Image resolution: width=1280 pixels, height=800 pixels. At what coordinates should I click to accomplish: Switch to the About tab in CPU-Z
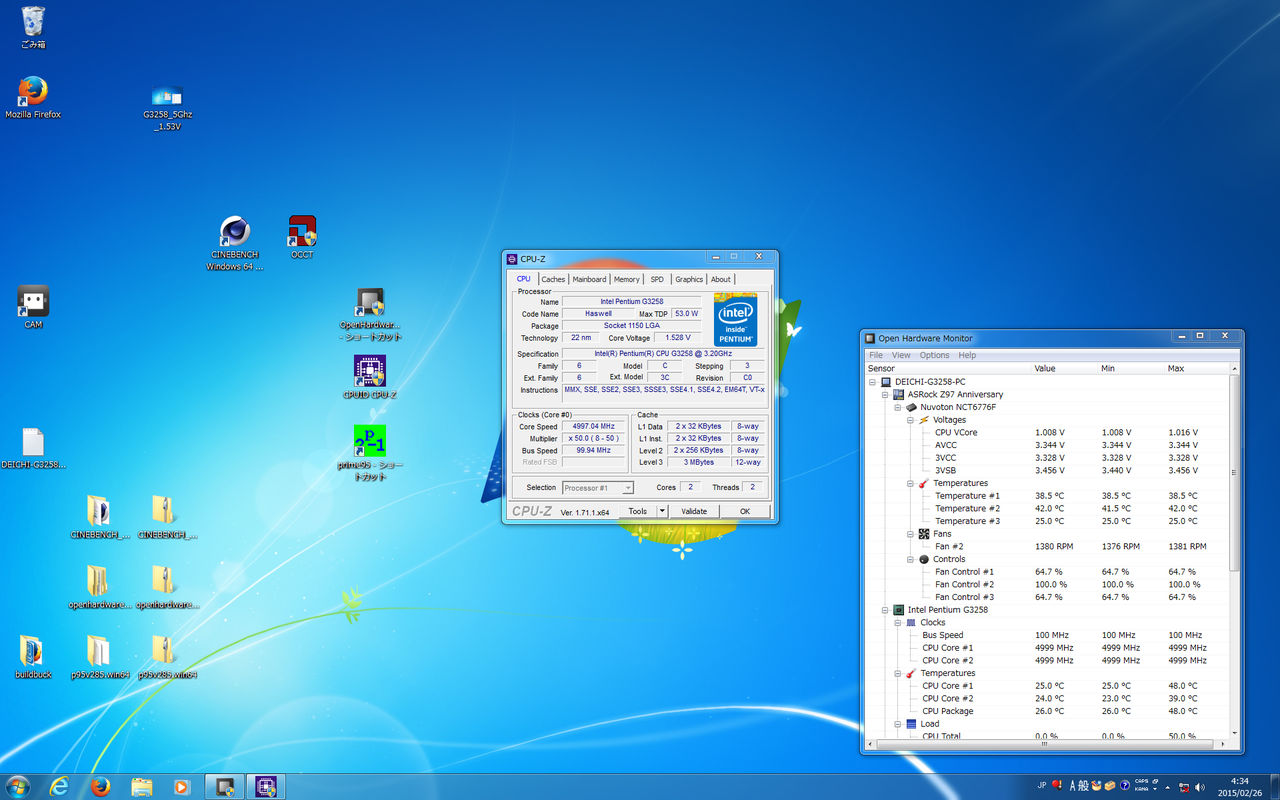[721, 280]
